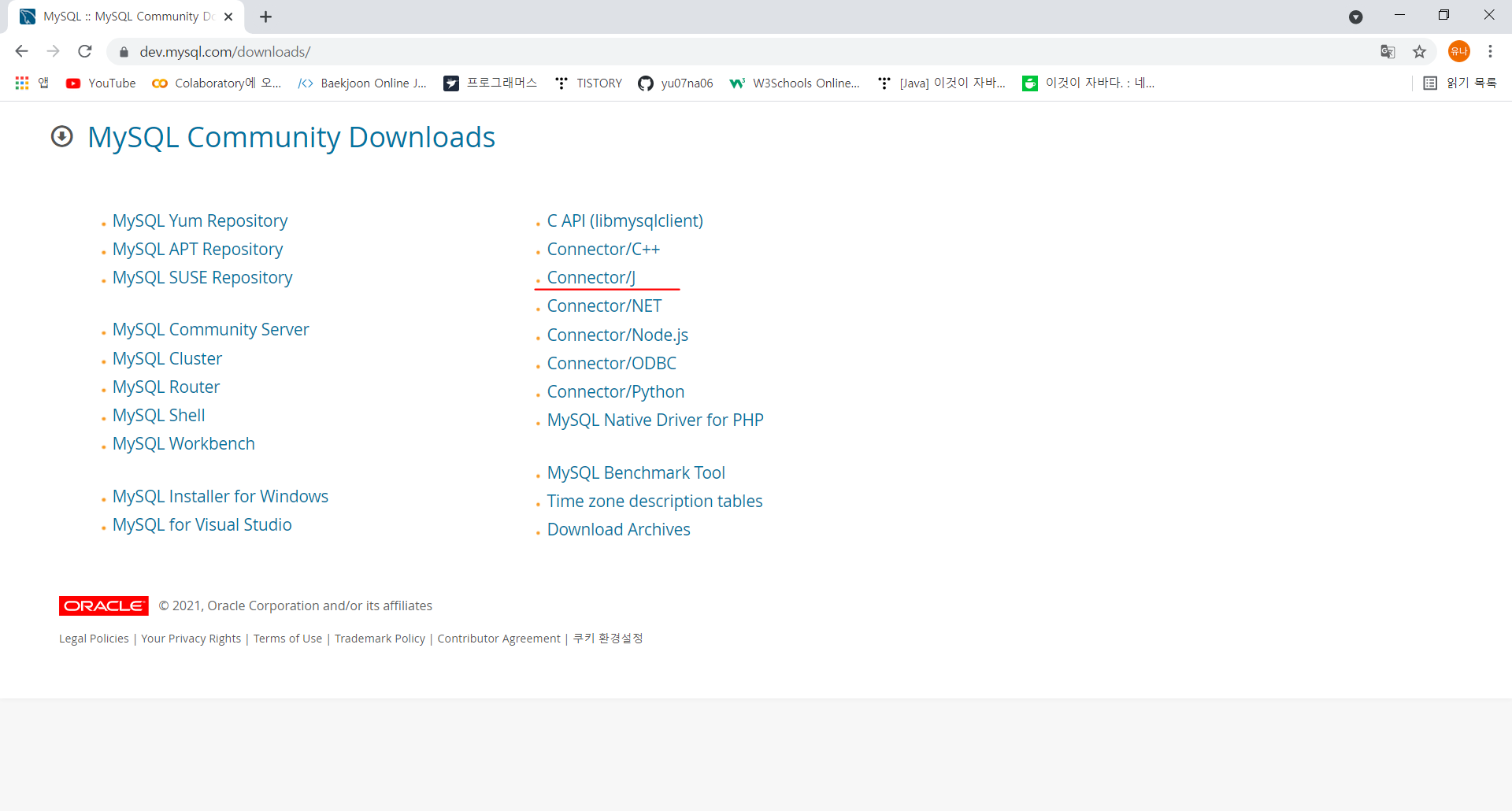Open the reading list button
The height and width of the screenshot is (811, 1512).
pyautogui.click(x=1460, y=83)
